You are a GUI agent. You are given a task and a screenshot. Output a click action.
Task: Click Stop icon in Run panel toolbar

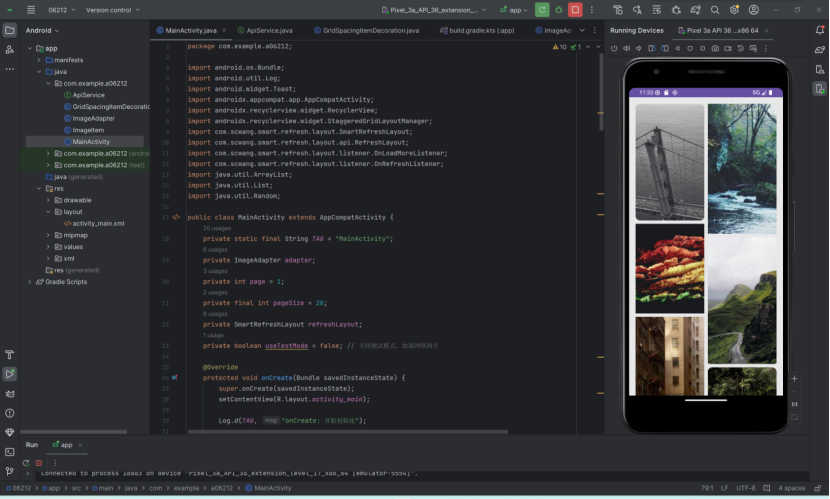click(39, 463)
